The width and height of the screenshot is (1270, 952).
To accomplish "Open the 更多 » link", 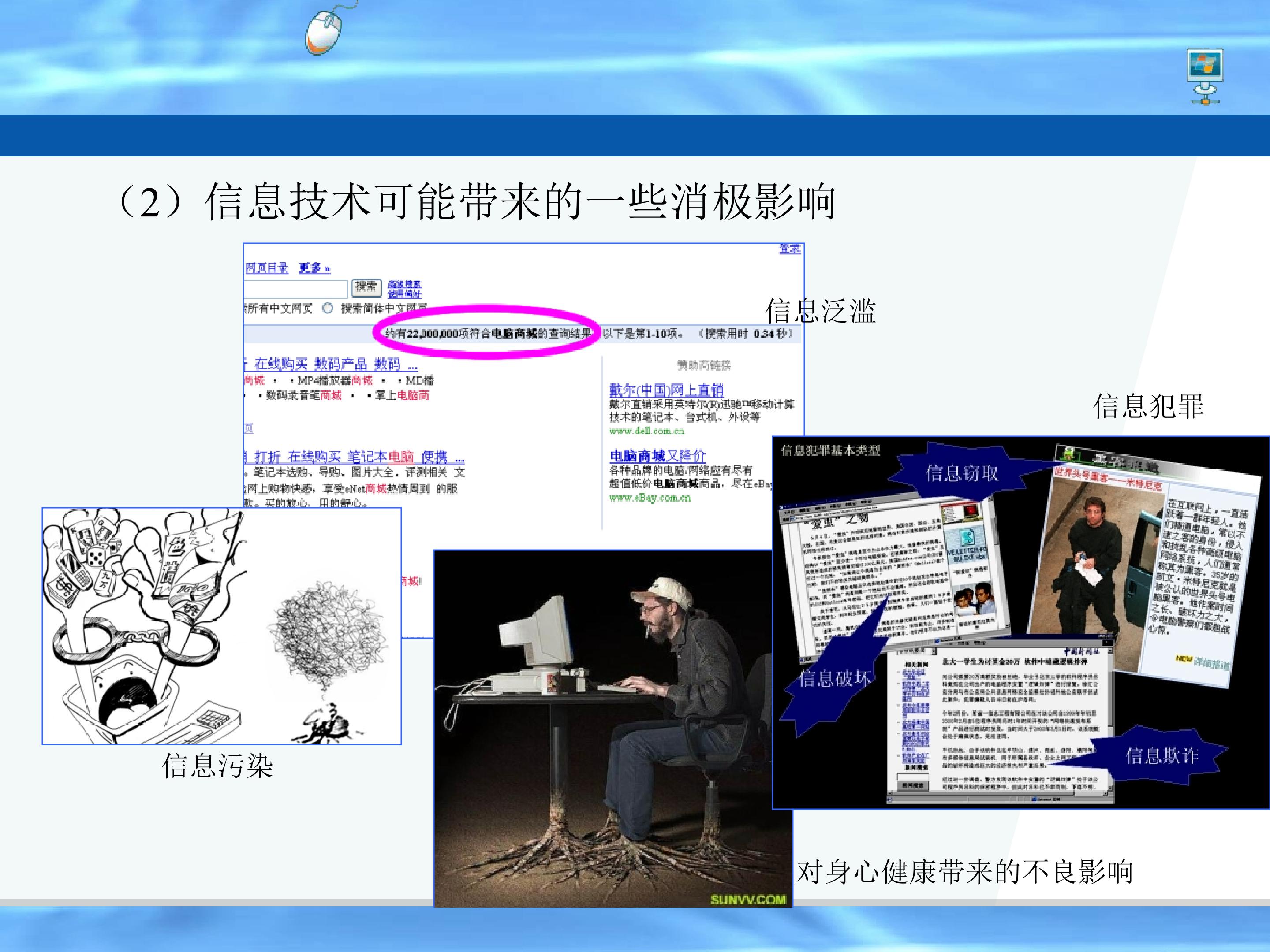I will click(x=314, y=268).
